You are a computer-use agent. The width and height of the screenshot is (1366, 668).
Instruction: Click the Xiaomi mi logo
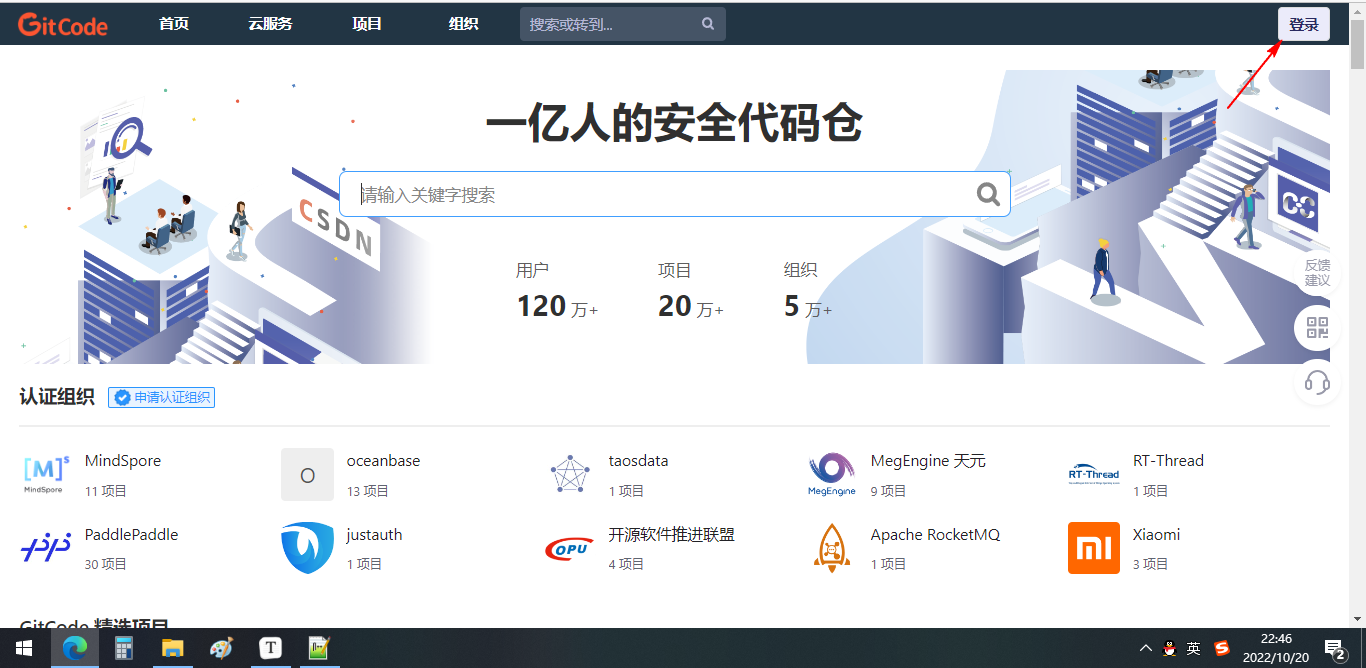click(1093, 547)
